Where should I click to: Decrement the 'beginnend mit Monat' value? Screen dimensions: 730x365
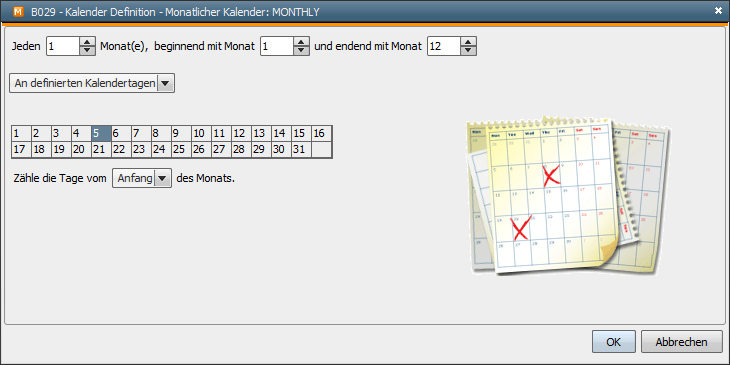click(301, 50)
